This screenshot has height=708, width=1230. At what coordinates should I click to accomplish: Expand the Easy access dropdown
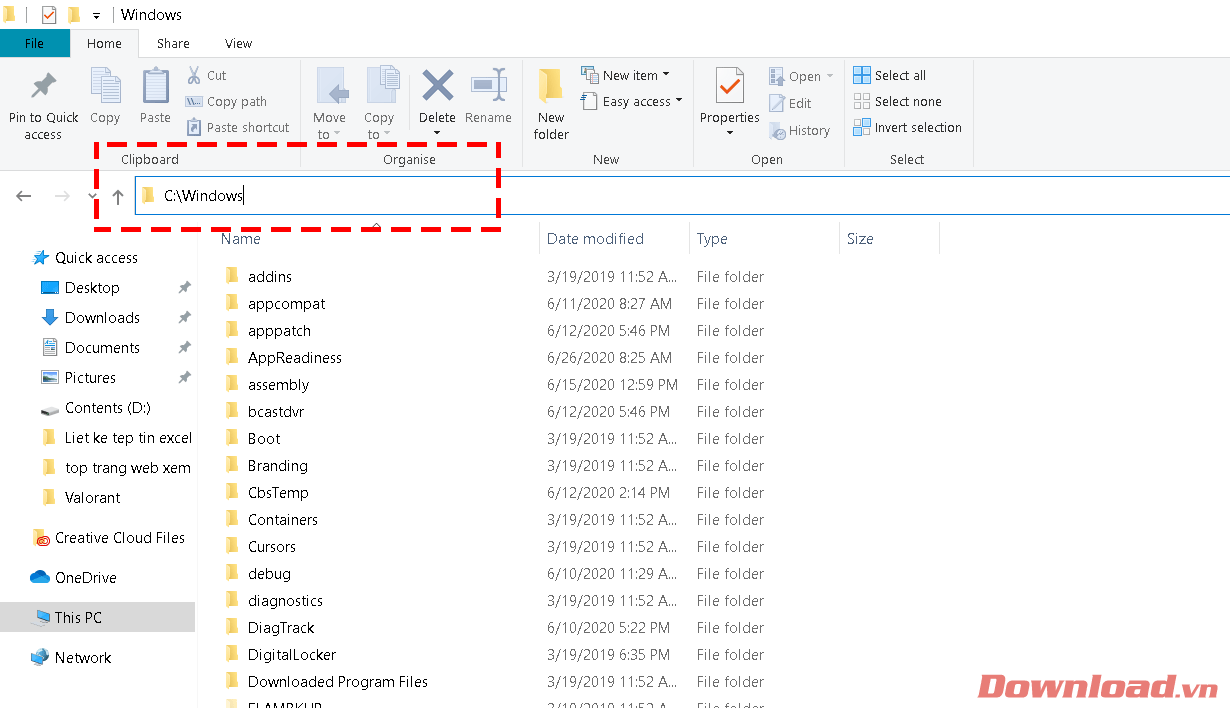tap(632, 101)
